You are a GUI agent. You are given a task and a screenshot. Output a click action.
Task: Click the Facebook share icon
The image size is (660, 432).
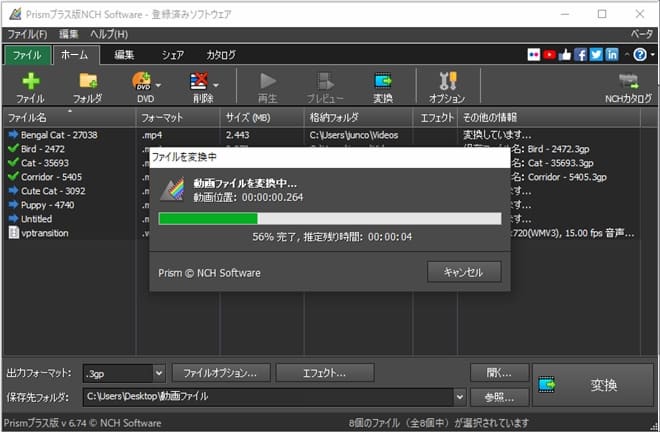click(580, 55)
